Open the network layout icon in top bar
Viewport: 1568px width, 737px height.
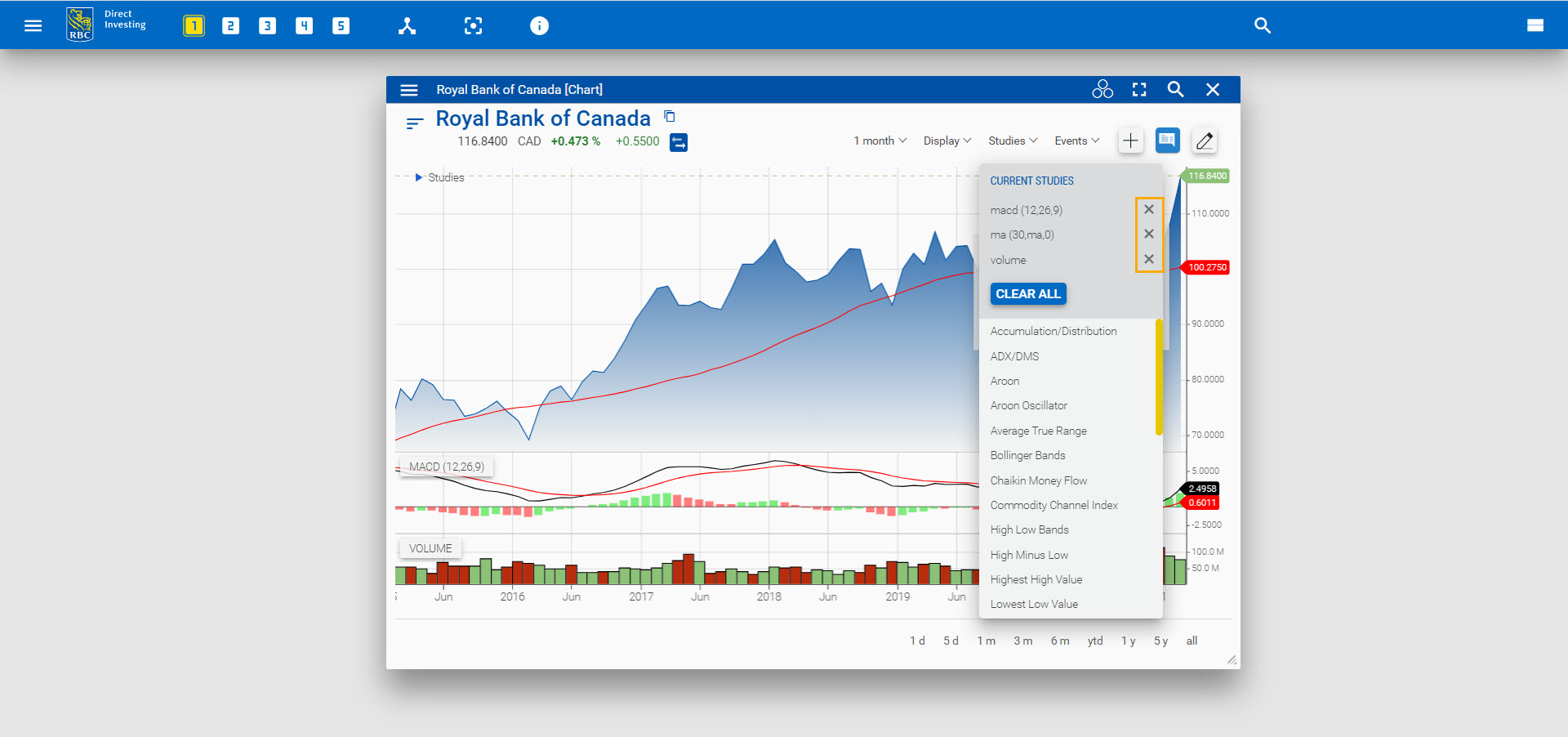tap(407, 26)
